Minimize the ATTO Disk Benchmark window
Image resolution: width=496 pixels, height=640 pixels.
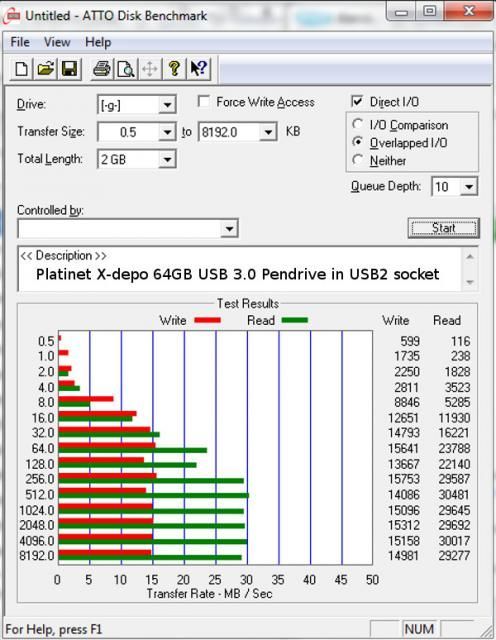point(402,11)
